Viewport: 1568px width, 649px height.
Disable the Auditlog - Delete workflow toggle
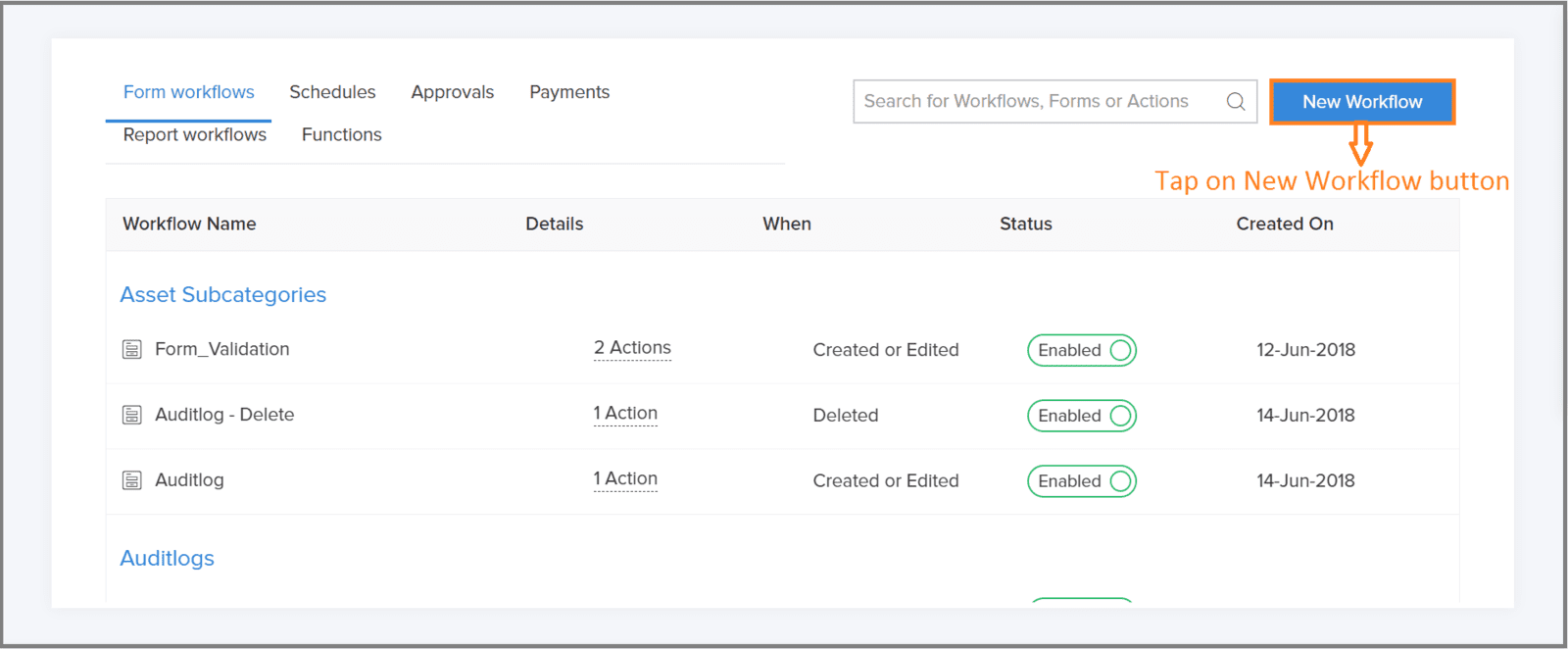(1081, 416)
